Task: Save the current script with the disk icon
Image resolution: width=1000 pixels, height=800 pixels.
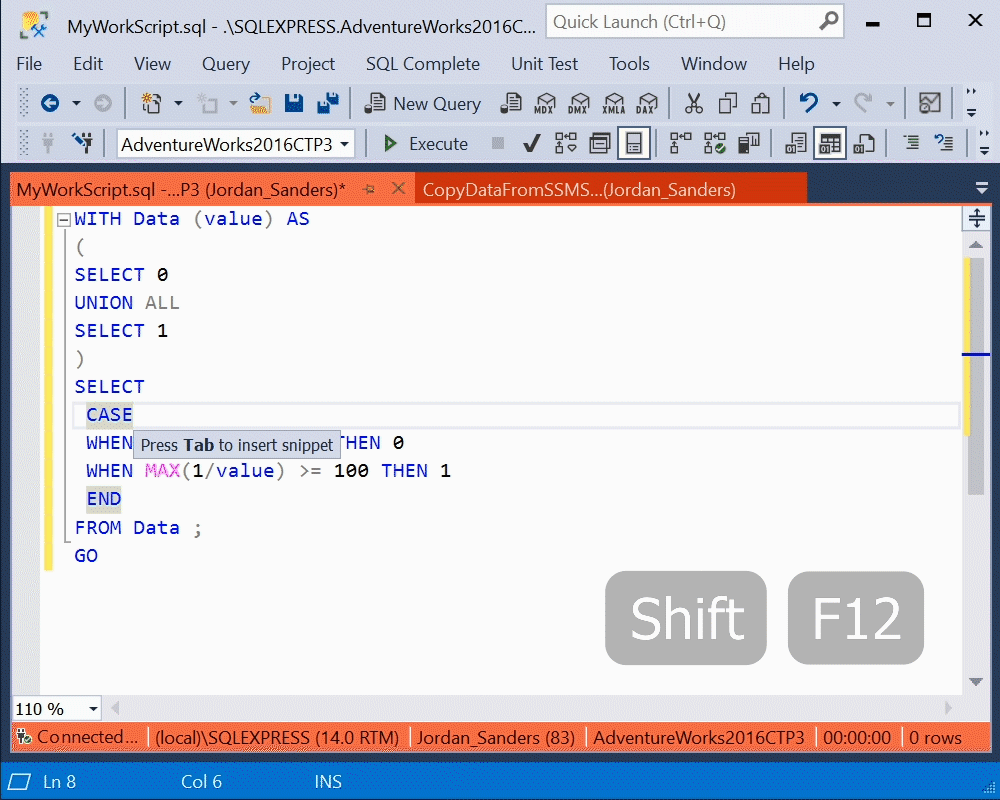Action: coord(294,103)
